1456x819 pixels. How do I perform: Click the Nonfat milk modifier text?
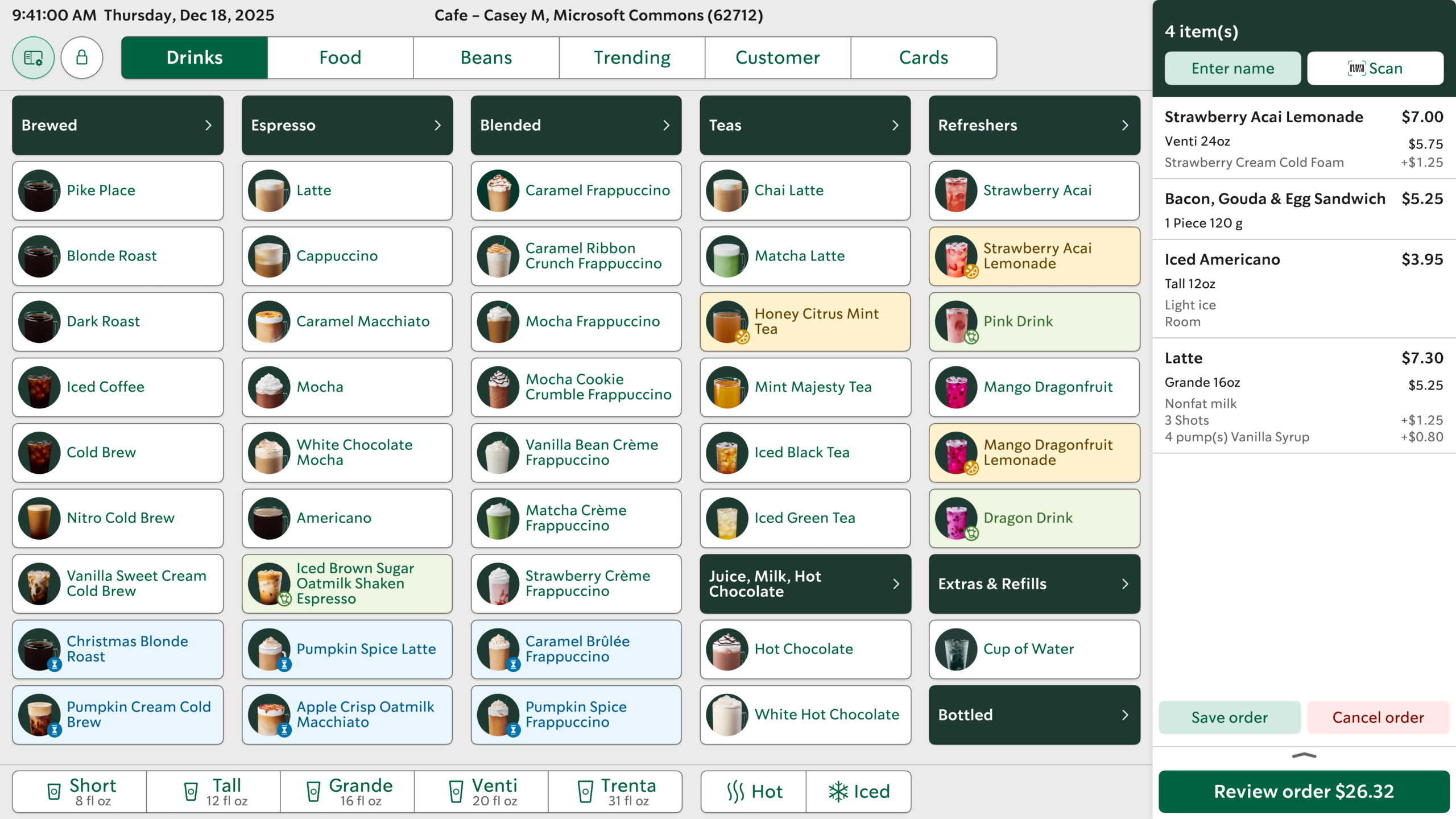tap(1201, 403)
